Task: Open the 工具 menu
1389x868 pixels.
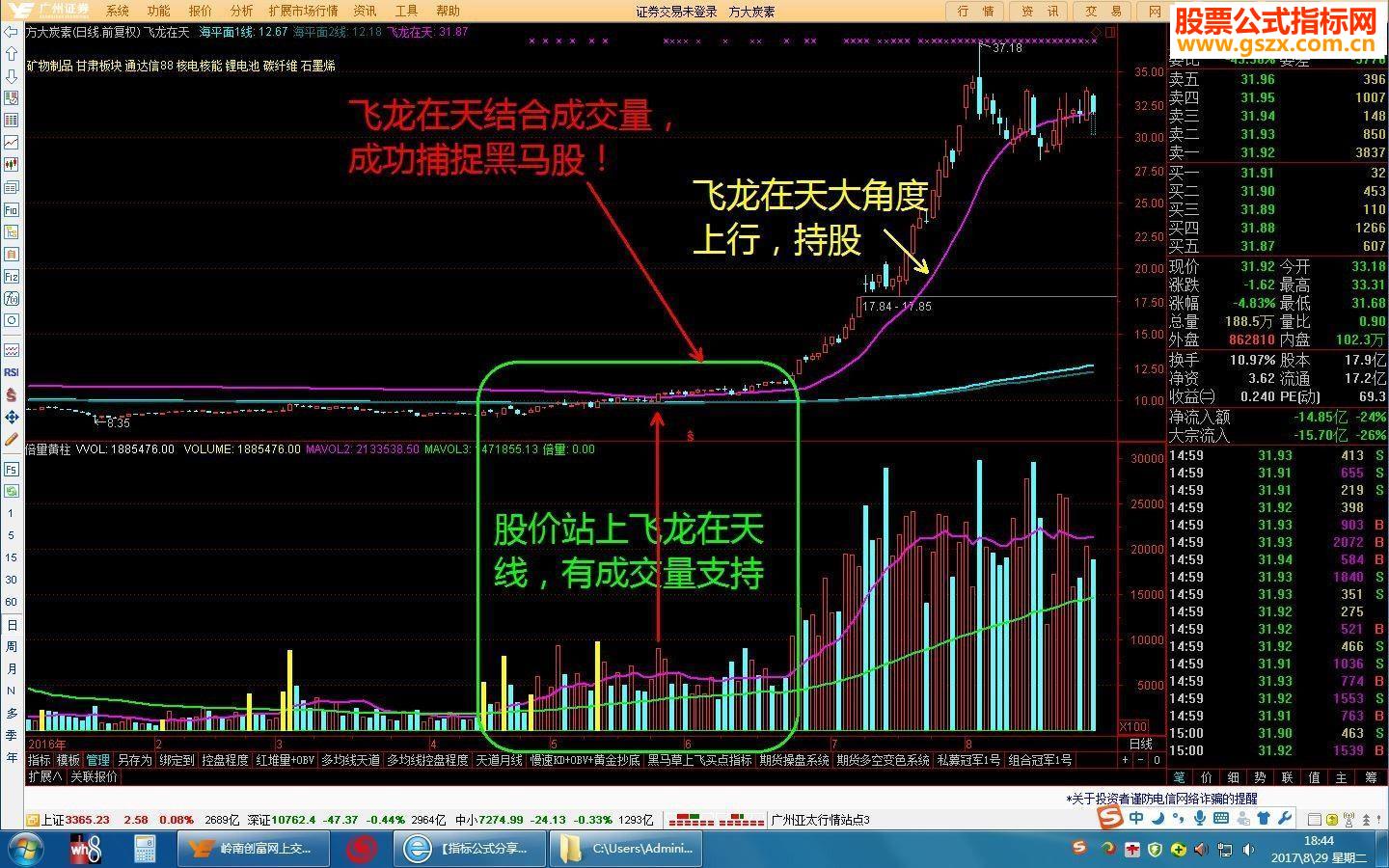Action: [x=406, y=11]
